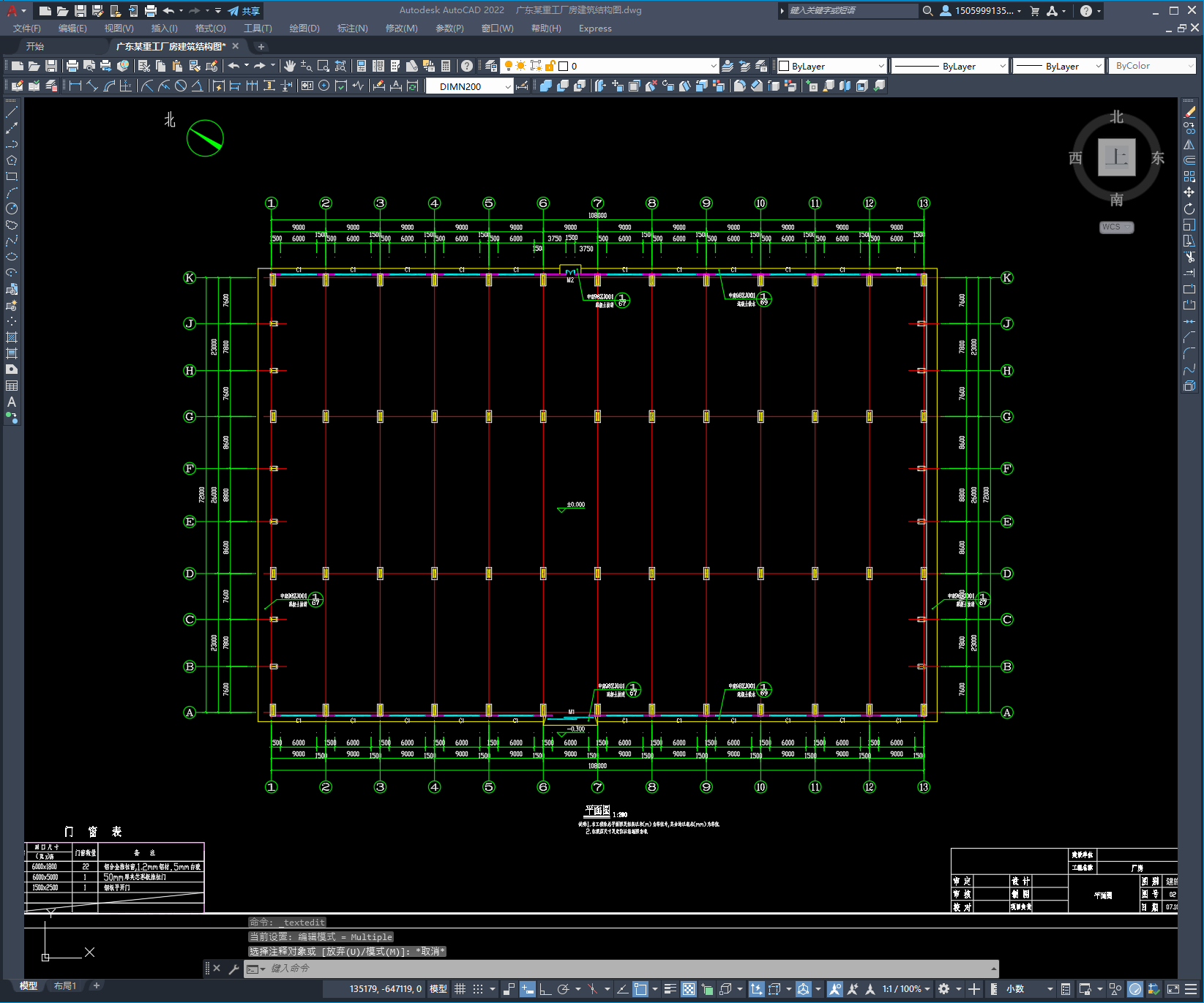This screenshot has height=1003, width=1204.
Task: Toggle object snap in status bar
Action: point(640,989)
